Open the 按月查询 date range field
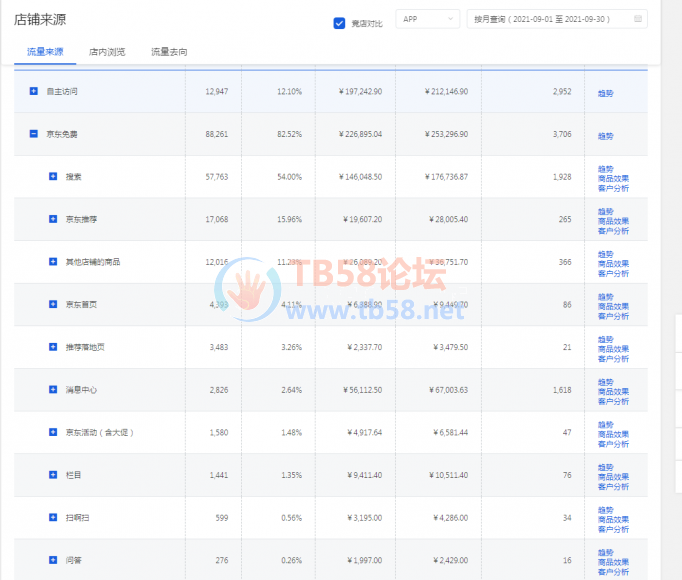The width and height of the screenshot is (682, 580). [557, 19]
